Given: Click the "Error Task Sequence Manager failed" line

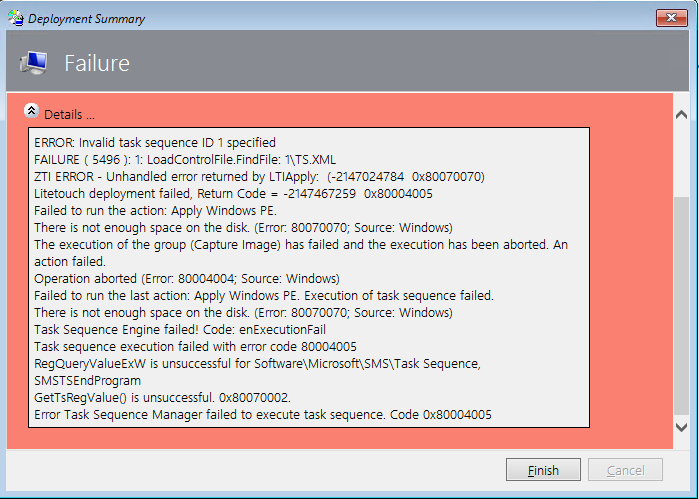Looking at the screenshot, I should (x=262, y=414).
